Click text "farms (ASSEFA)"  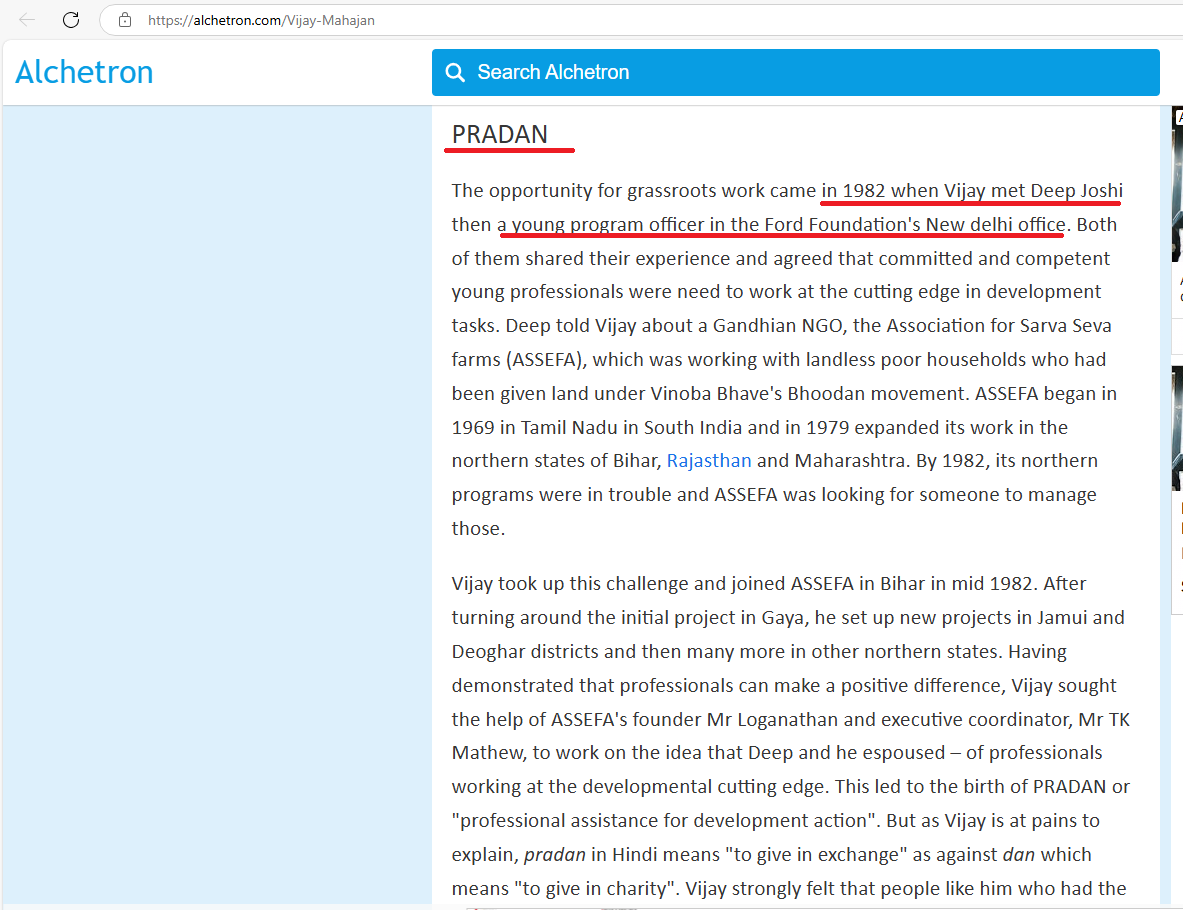pyautogui.click(x=518, y=360)
